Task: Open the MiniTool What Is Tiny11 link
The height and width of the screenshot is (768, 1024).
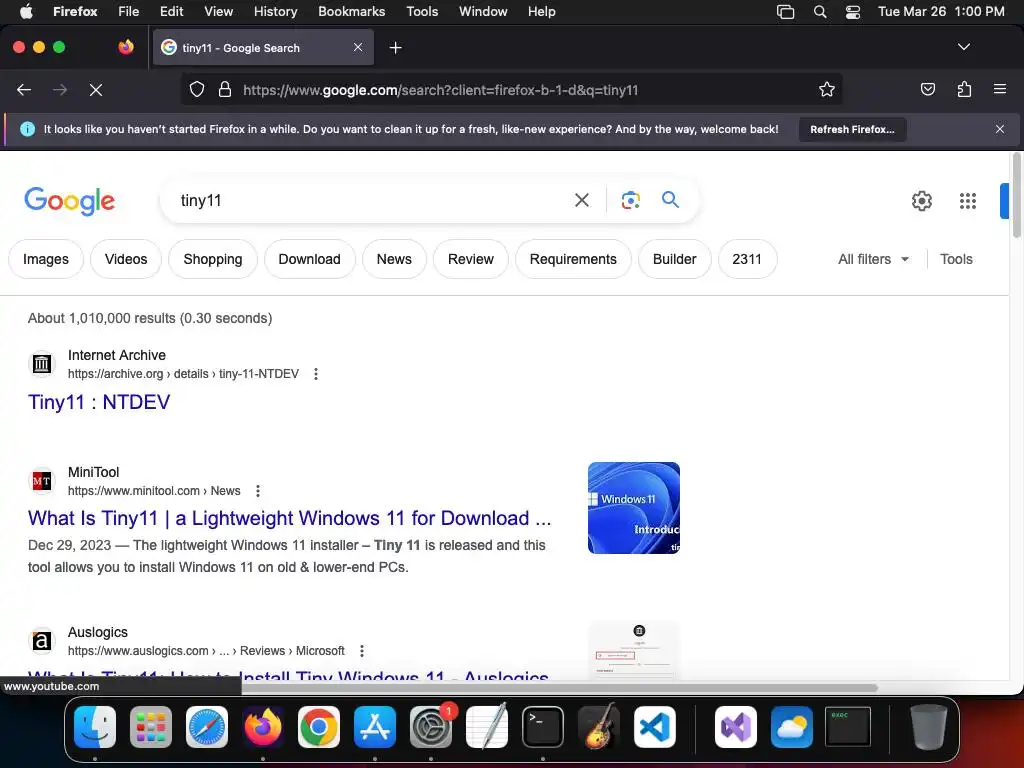Action: point(289,519)
